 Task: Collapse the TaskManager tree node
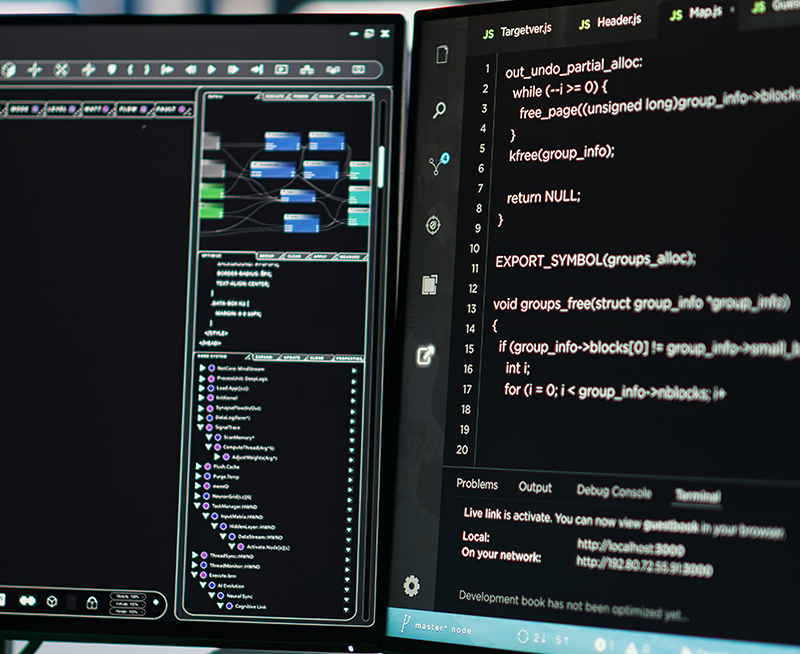(x=197, y=506)
